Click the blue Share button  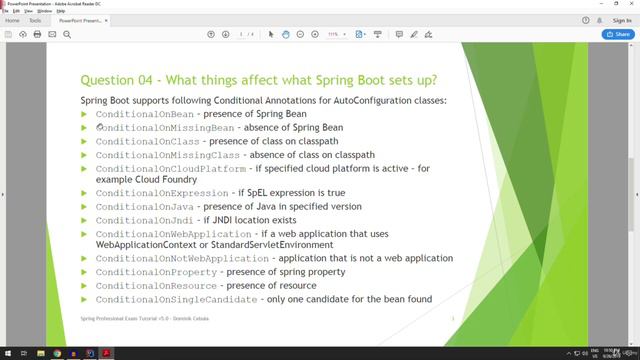click(x=618, y=34)
